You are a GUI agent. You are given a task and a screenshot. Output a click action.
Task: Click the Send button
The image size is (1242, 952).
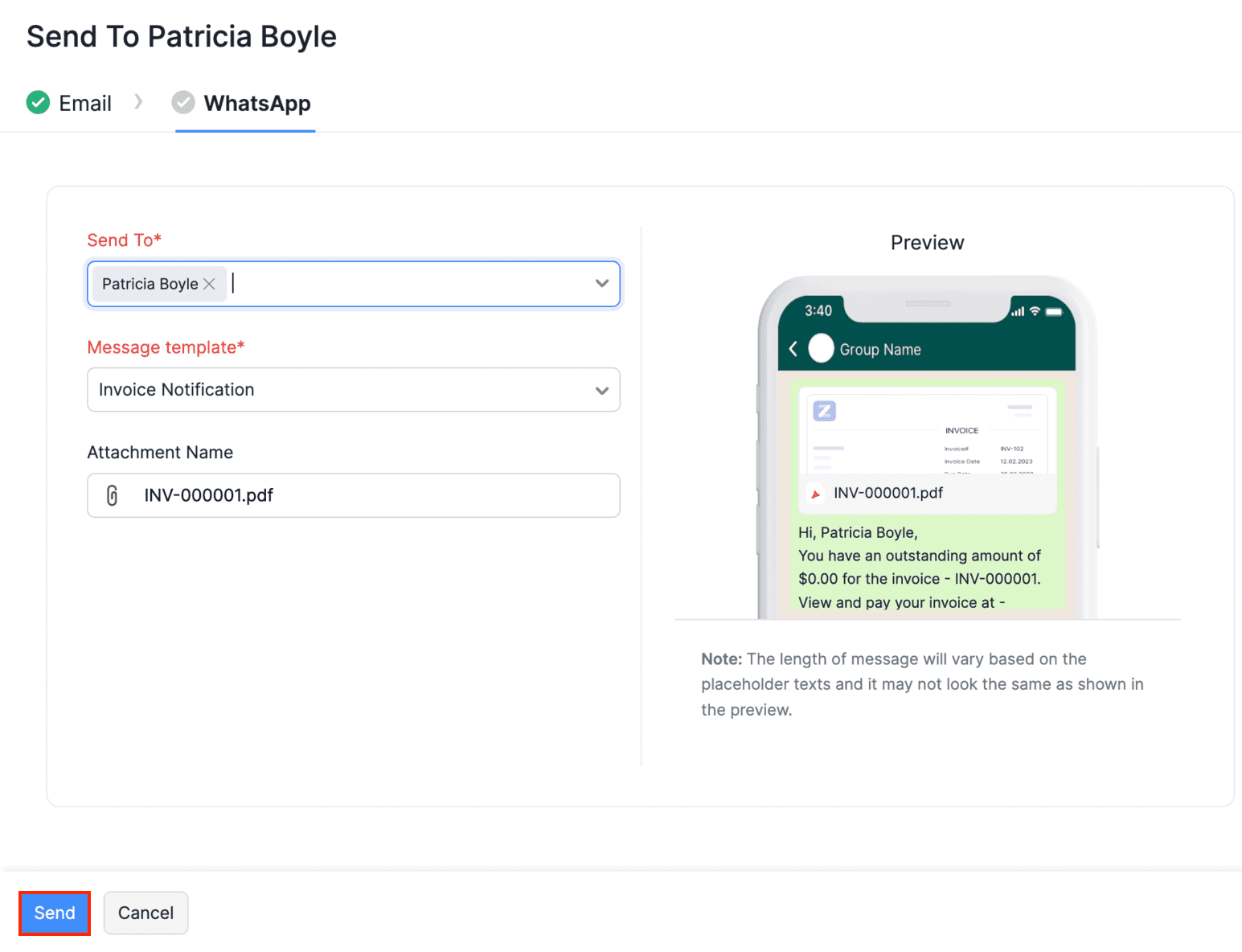click(x=54, y=913)
